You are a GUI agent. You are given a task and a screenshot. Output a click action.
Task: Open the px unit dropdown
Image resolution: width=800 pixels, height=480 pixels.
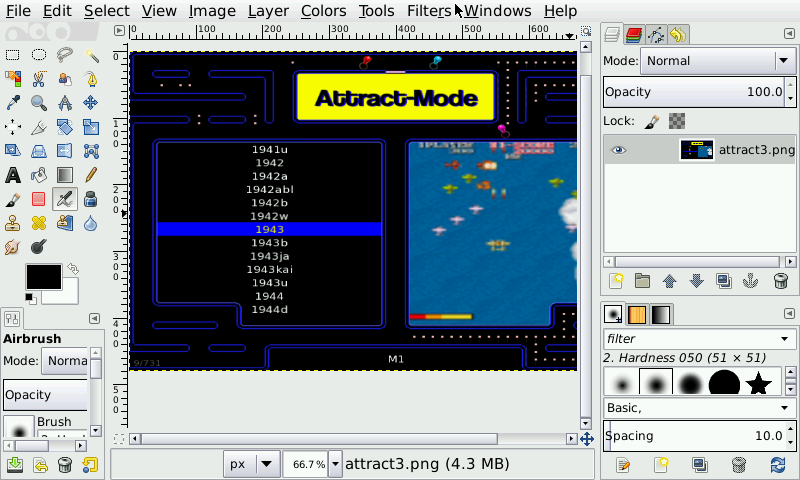tap(252, 464)
